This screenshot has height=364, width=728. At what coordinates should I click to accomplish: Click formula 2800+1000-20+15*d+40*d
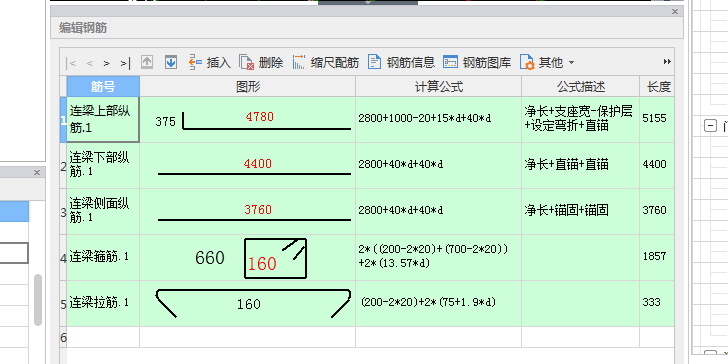[x=424, y=118]
